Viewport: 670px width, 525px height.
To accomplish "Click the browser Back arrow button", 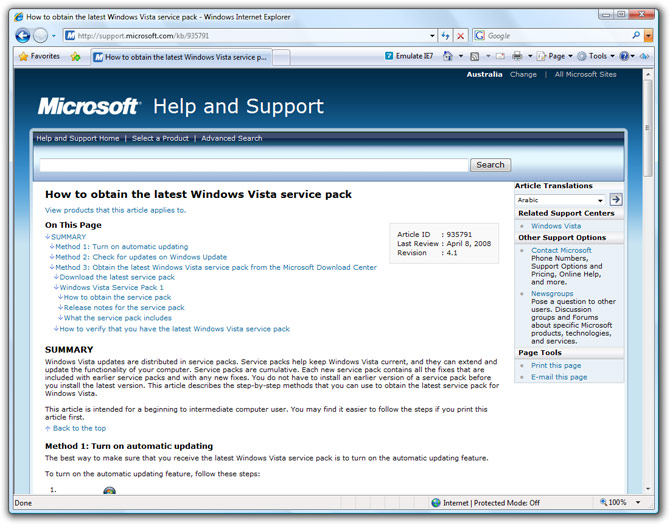I will coord(23,36).
